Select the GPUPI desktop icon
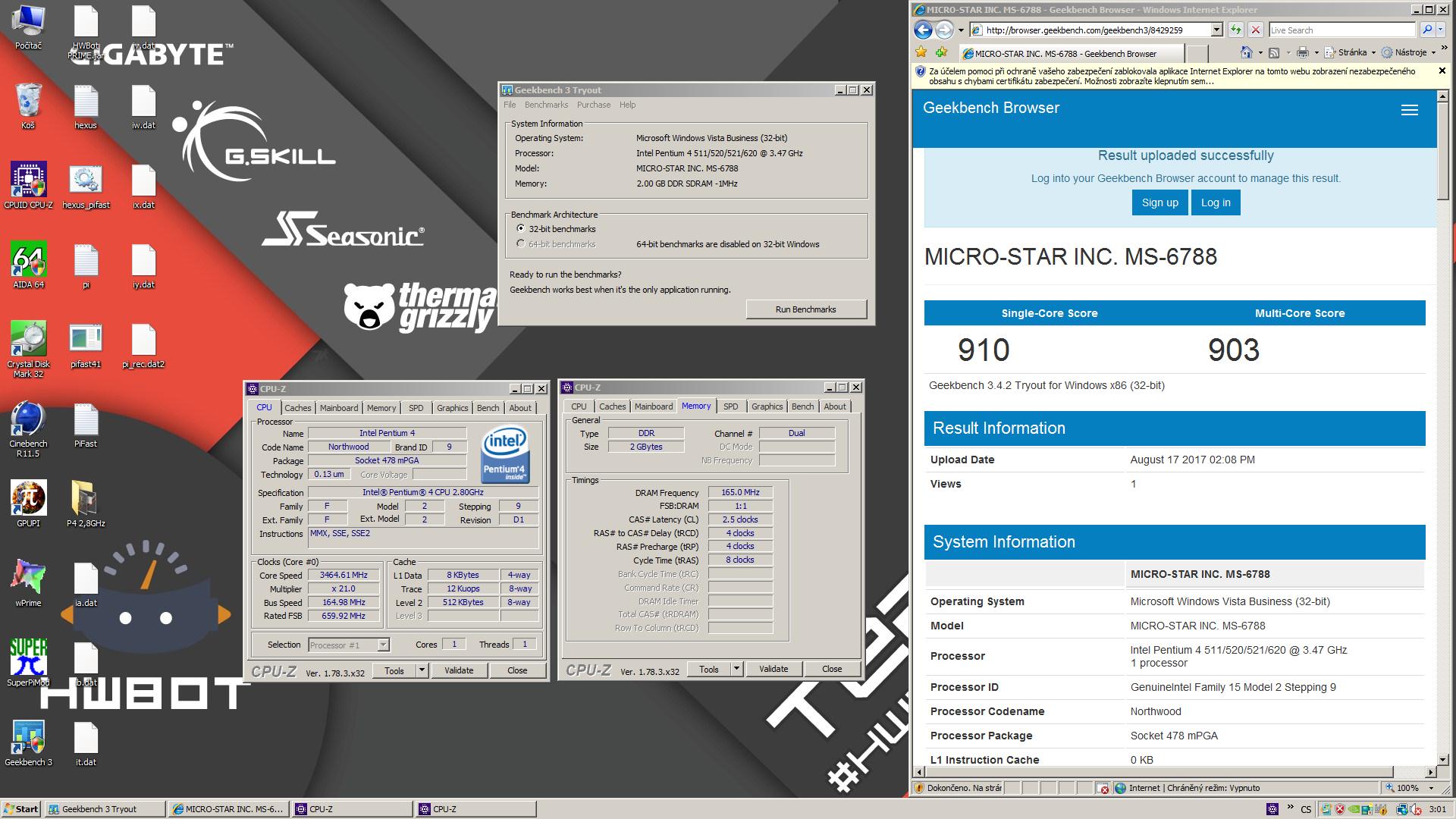 coord(28,504)
